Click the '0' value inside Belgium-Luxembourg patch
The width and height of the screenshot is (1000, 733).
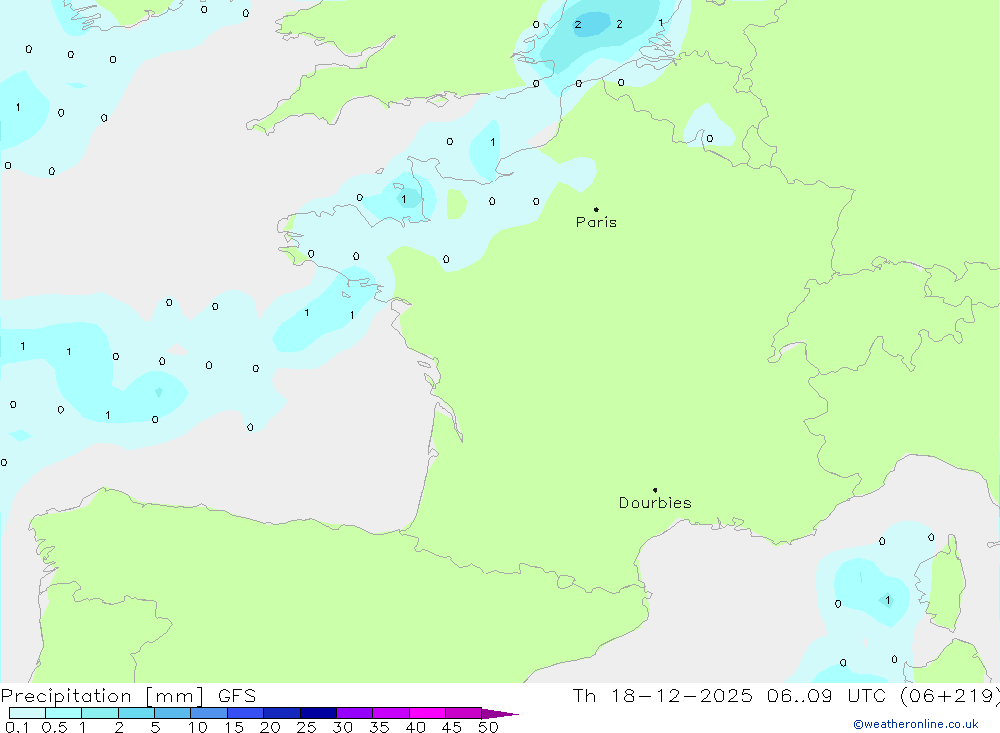[710, 138]
